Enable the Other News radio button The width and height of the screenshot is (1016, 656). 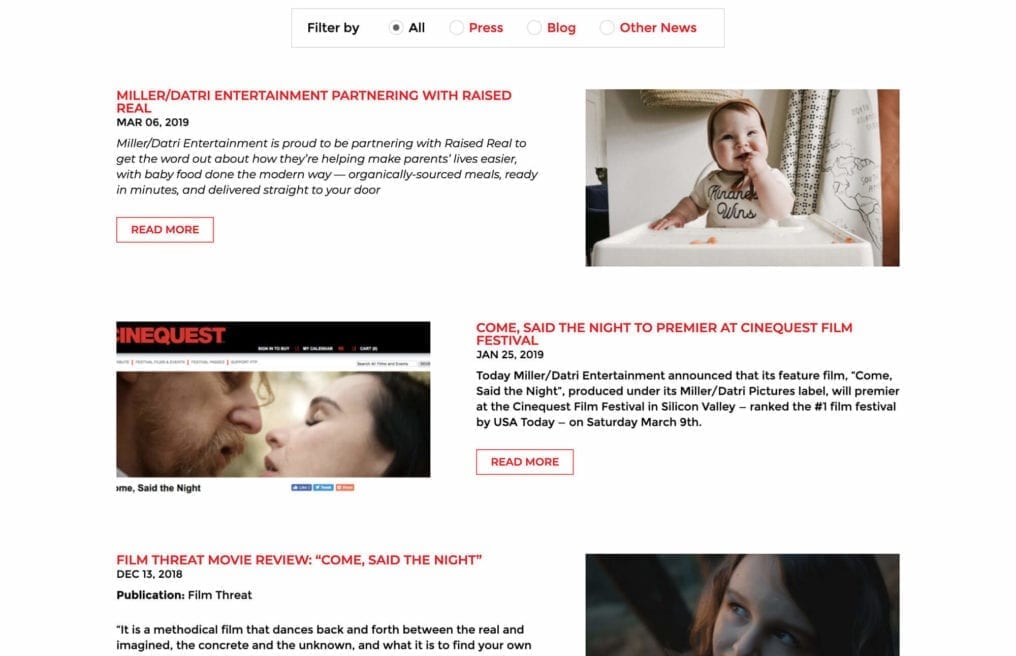click(606, 28)
